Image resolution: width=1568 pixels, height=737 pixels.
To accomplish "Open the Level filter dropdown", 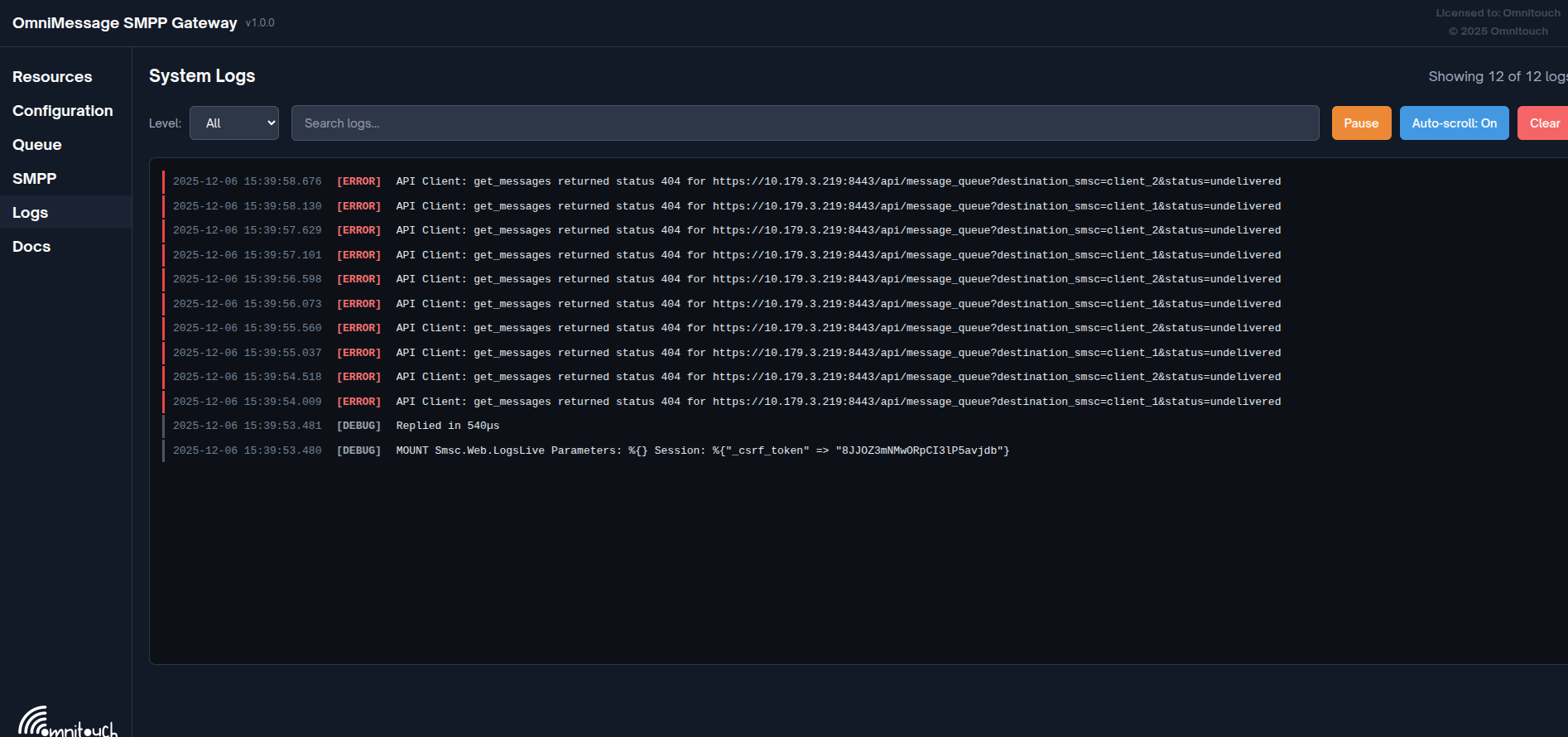I will coord(234,123).
